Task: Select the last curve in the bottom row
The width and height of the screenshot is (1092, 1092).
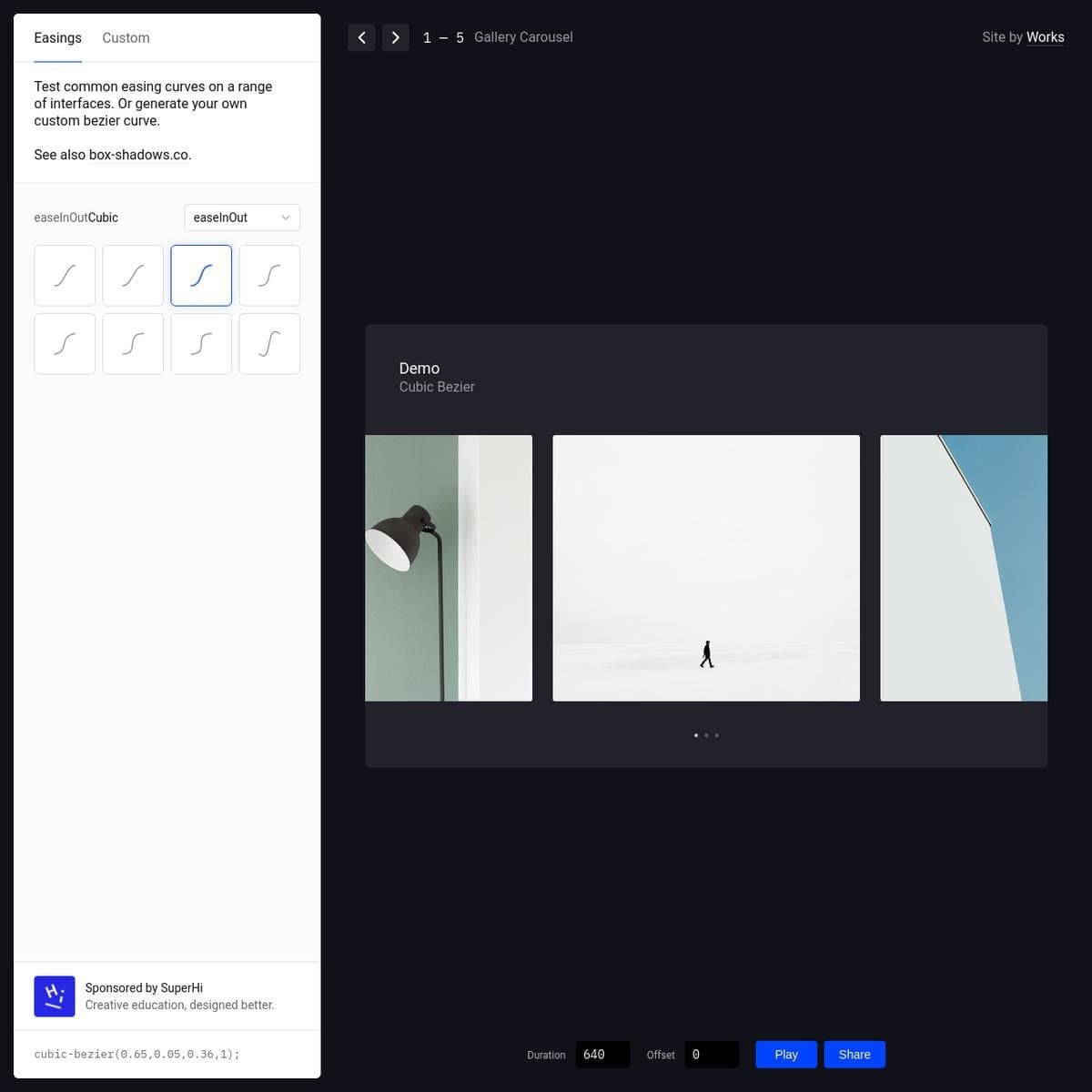Action: click(269, 344)
